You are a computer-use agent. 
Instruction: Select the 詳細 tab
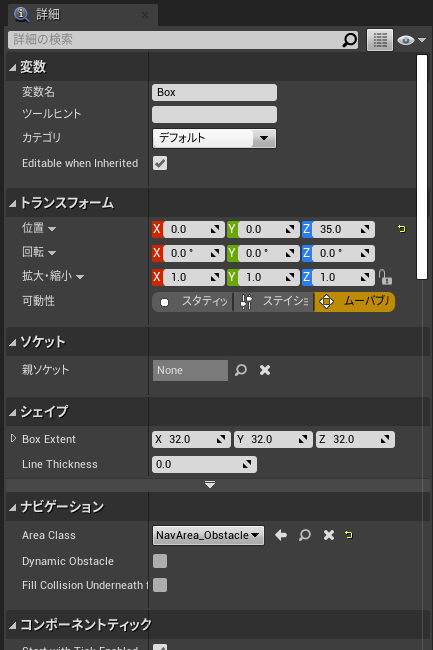coord(79,15)
